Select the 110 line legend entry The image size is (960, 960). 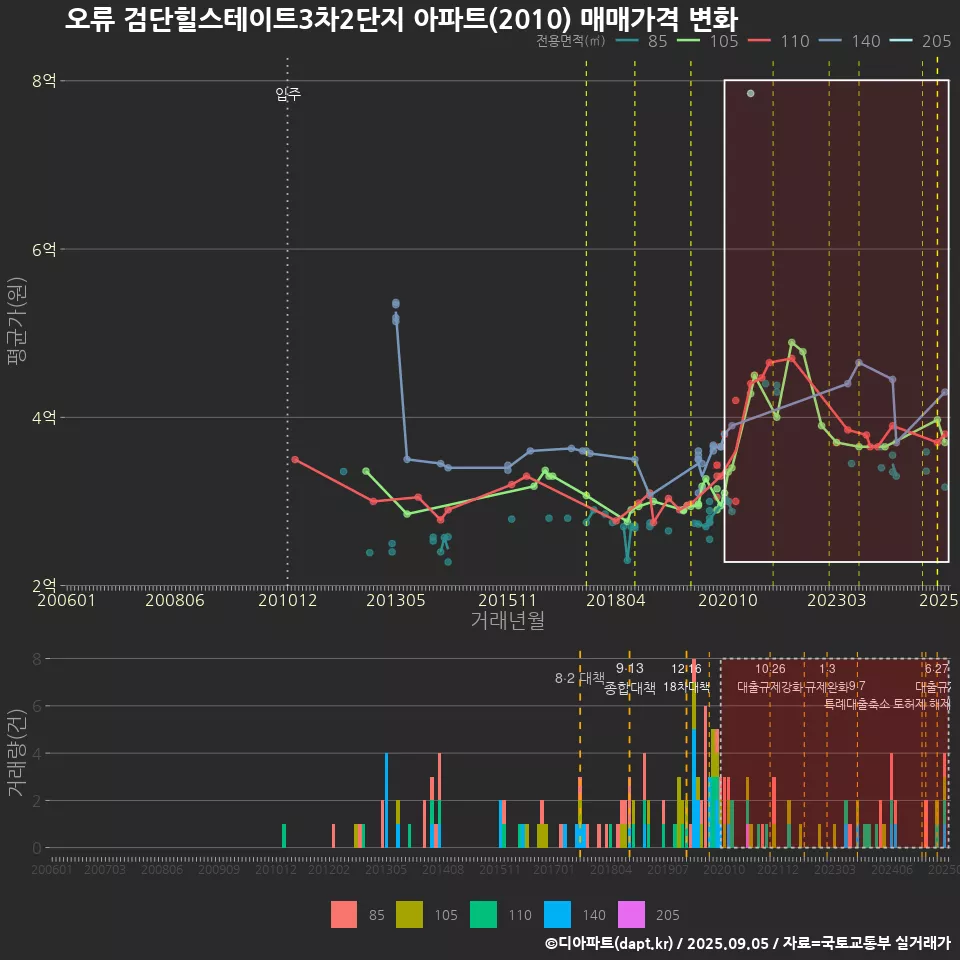point(779,41)
